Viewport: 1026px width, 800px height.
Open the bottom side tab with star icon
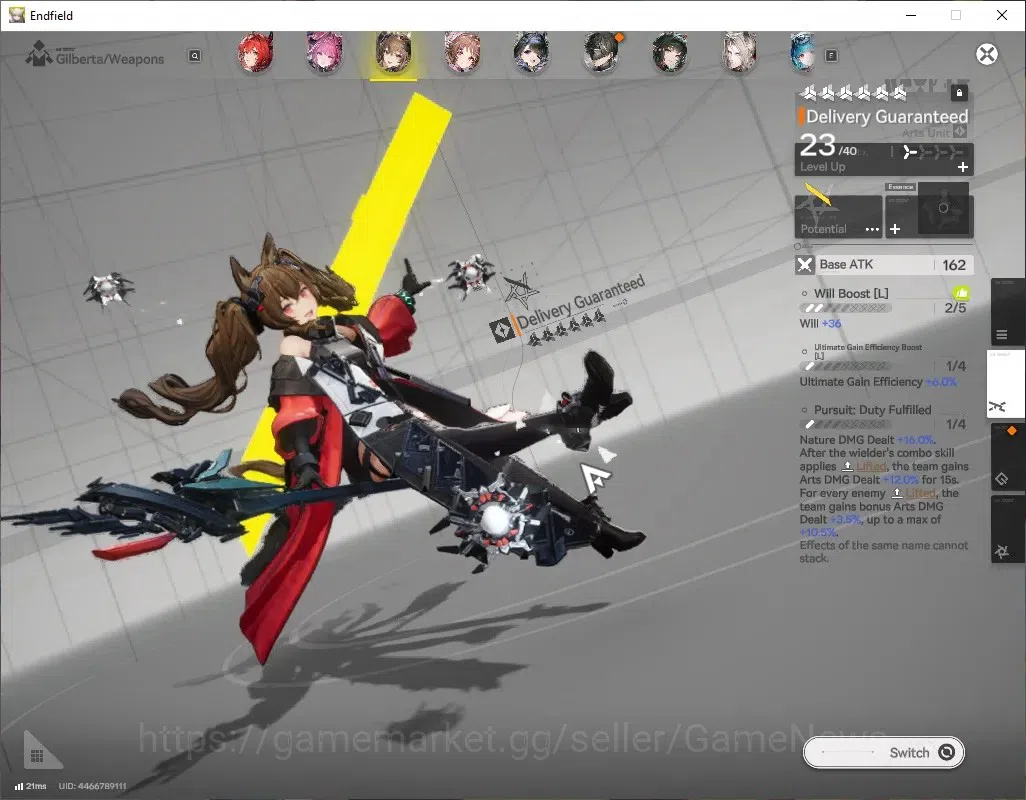(1007, 529)
